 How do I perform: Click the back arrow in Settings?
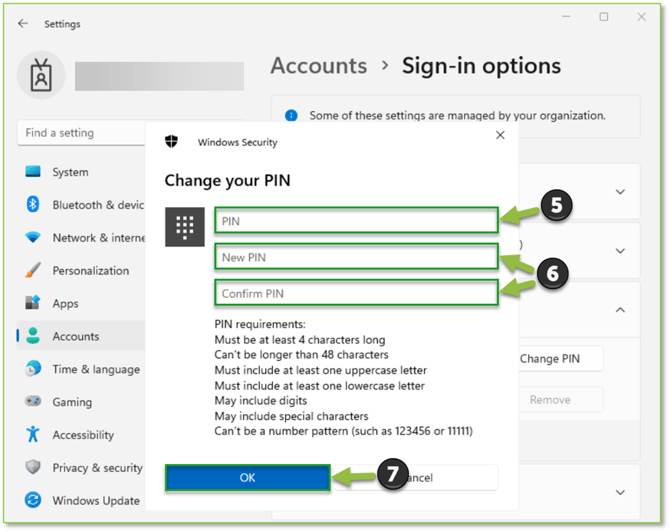click(x=23, y=24)
